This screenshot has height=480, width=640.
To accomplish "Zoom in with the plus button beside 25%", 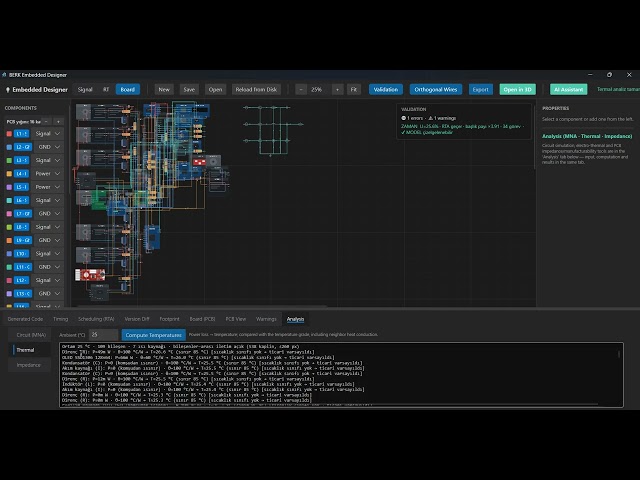I will (x=337, y=89).
